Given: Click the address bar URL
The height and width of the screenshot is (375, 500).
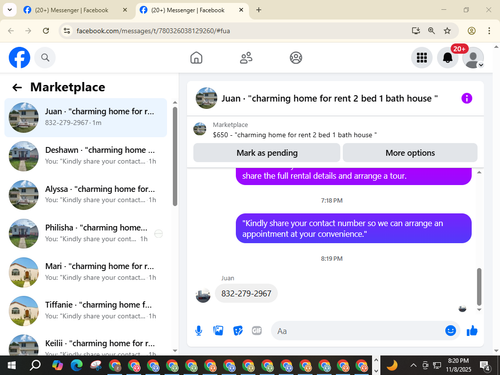Looking at the screenshot, I should 153,31.
